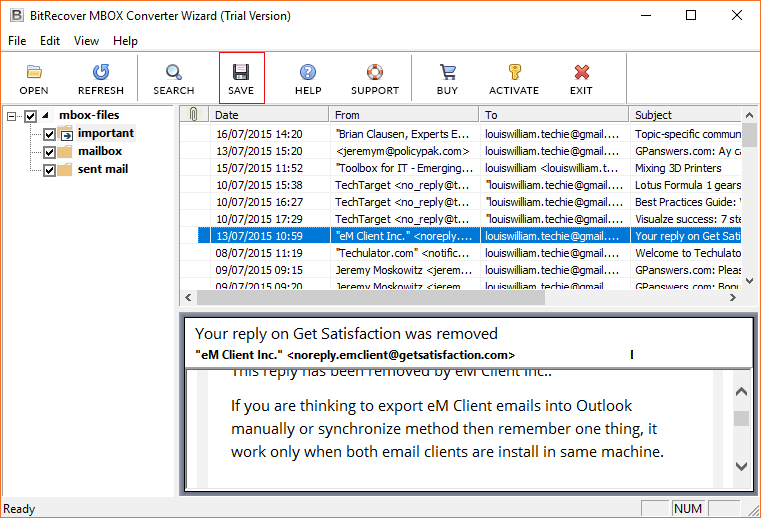Click the Support lifebuoy icon

coord(375,72)
